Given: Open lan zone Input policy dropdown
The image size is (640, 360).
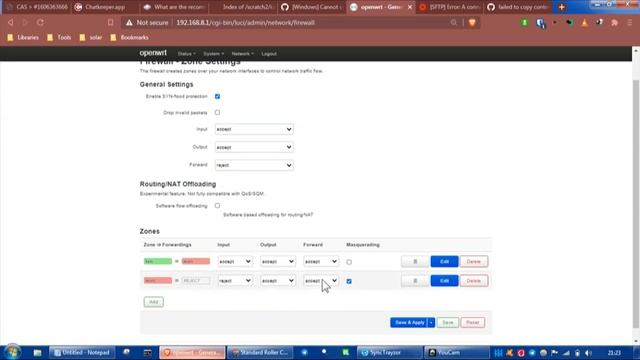Looking at the screenshot, I should point(235,261).
